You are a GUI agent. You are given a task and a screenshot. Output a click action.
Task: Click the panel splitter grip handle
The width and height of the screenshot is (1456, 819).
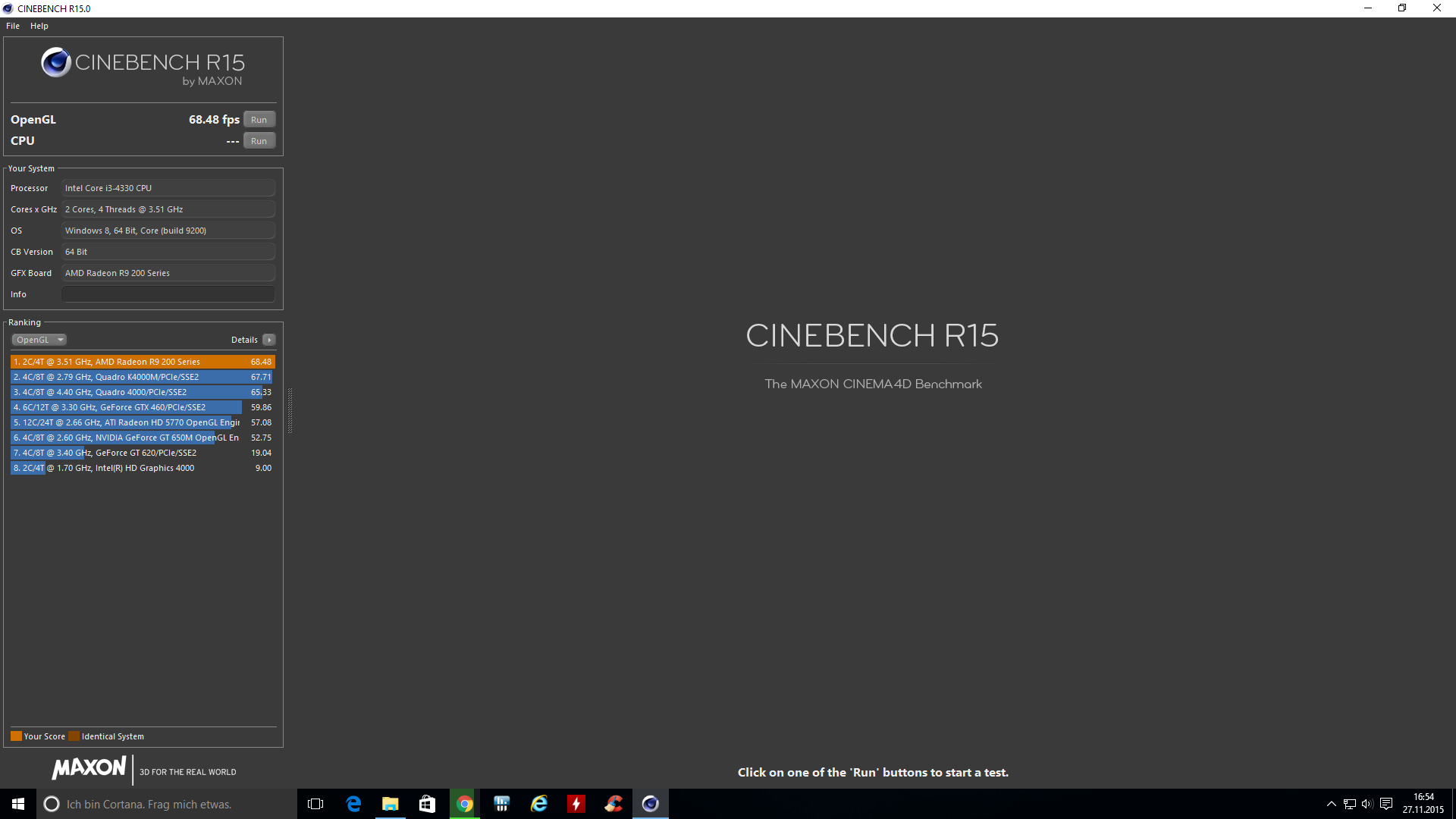[x=290, y=410]
